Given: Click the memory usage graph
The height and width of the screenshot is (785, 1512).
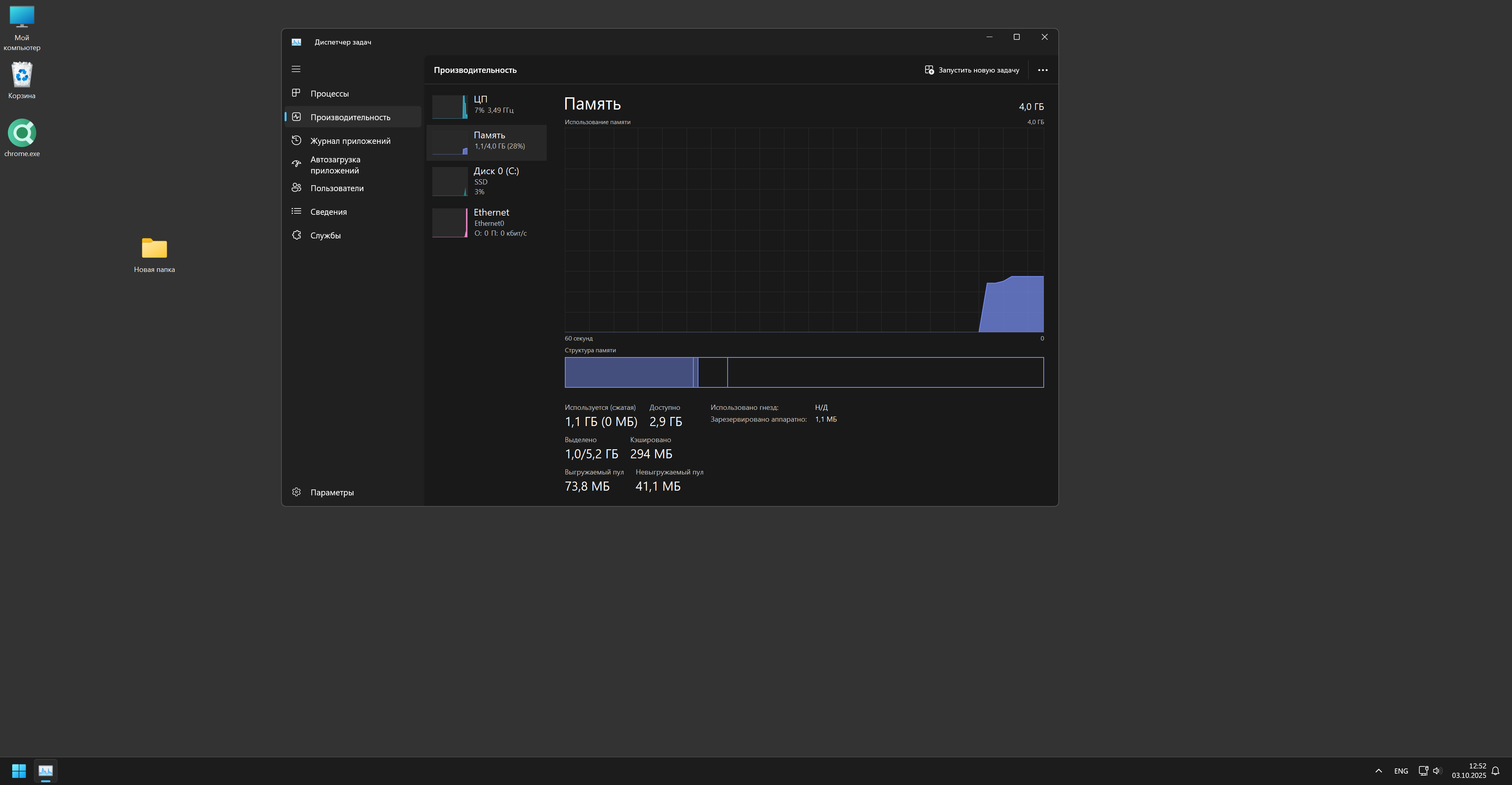Looking at the screenshot, I should (804, 230).
